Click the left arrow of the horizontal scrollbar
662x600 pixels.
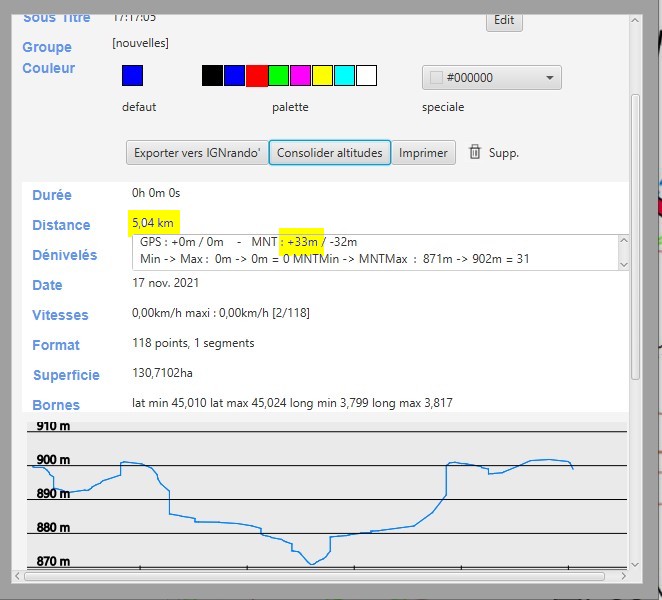coord(18,576)
